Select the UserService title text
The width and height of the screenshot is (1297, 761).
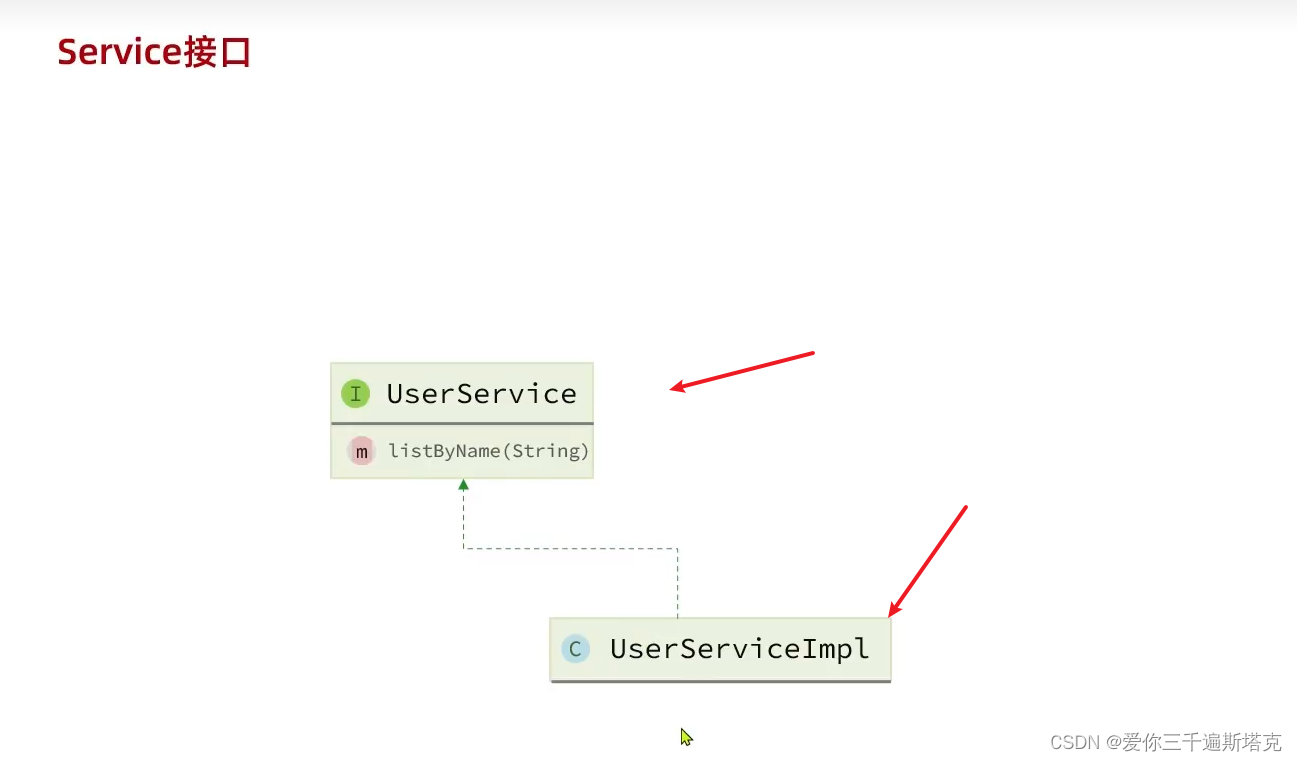coord(482,393)
